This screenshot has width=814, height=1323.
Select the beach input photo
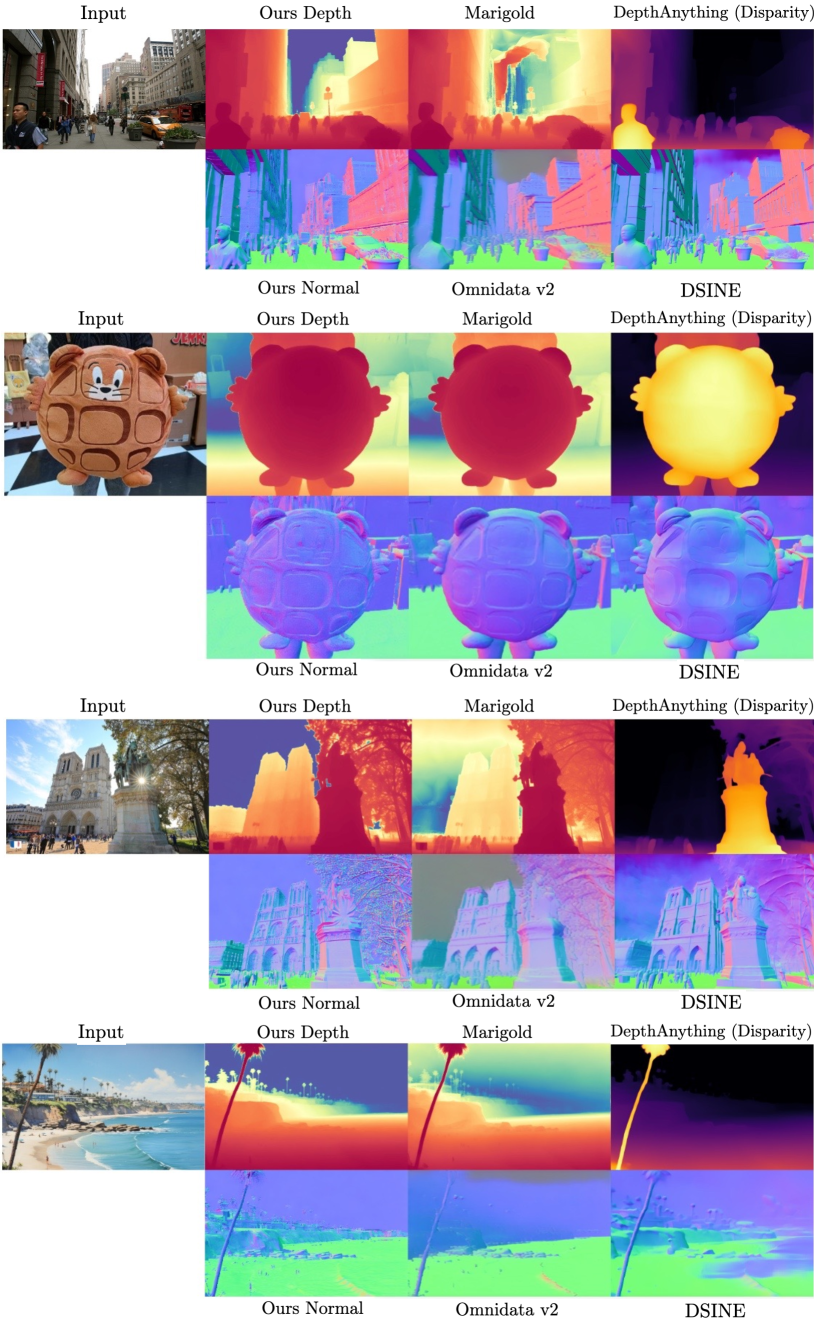pos(103,1107)
